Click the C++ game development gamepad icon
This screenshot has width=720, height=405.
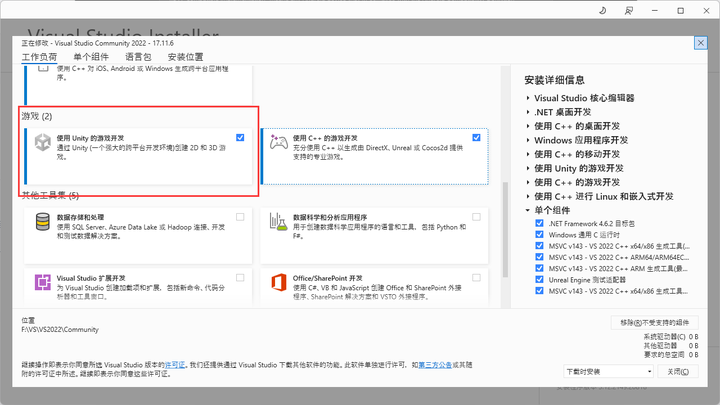click(x=279, y=142)
